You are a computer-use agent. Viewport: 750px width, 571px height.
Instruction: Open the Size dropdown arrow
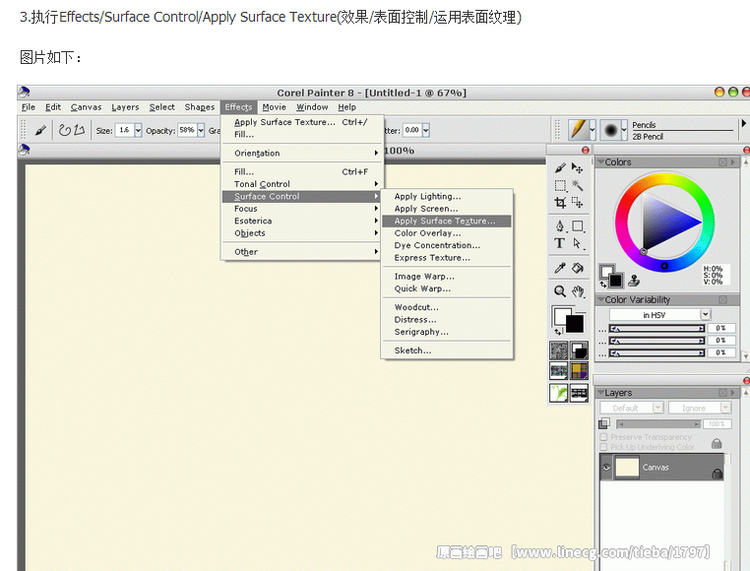tap(138, 130)
